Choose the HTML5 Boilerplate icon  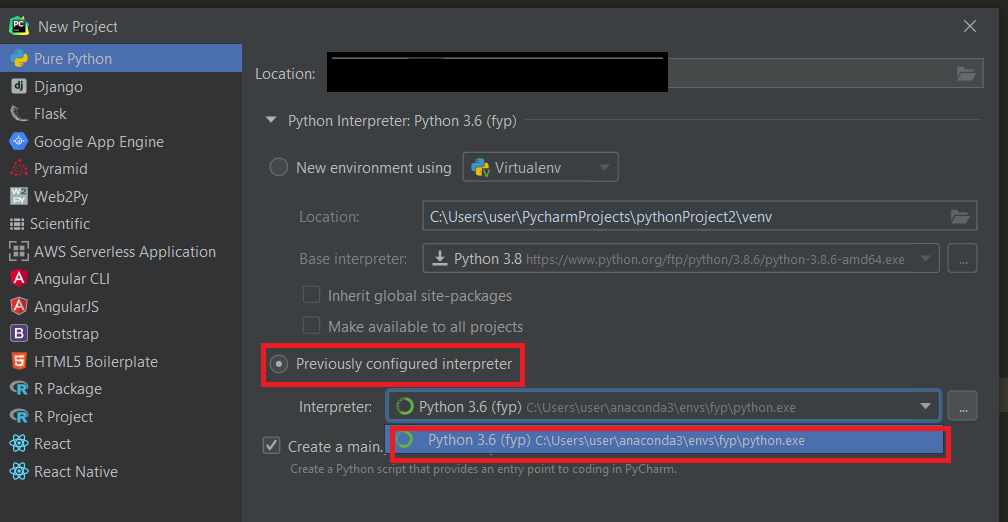pos(18,362)
